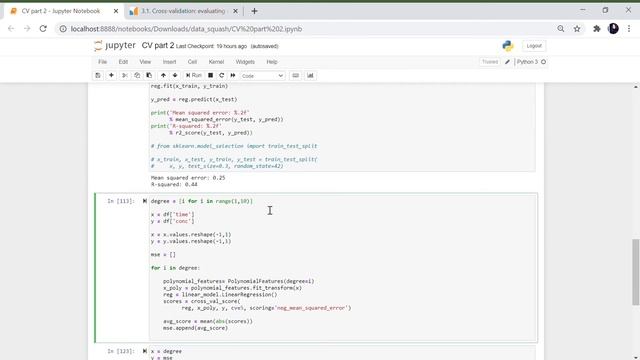This screenshot has width=640, height=360.
Task: Click the Jupyter logo
Action: tap(115, 45)
